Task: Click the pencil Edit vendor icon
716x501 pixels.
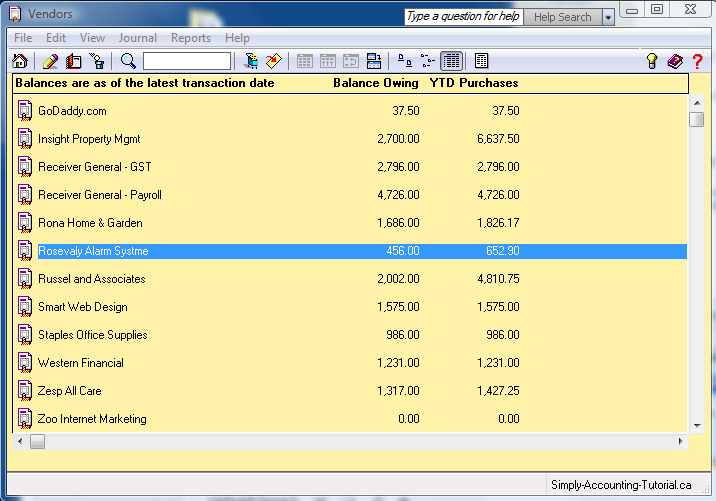Action: pos(50,61)
